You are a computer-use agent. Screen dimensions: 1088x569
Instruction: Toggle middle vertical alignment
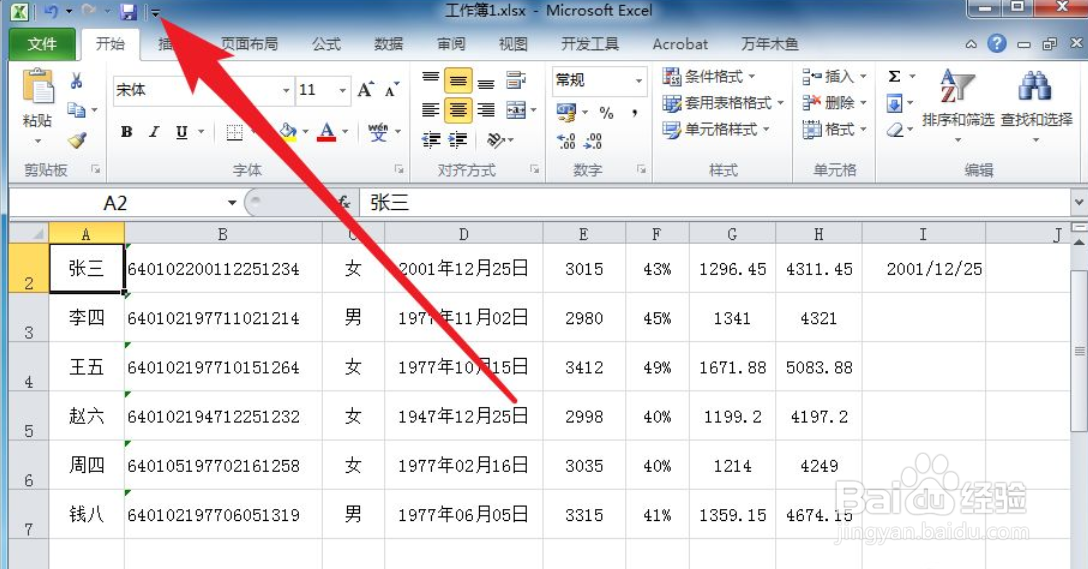(458, 80)
